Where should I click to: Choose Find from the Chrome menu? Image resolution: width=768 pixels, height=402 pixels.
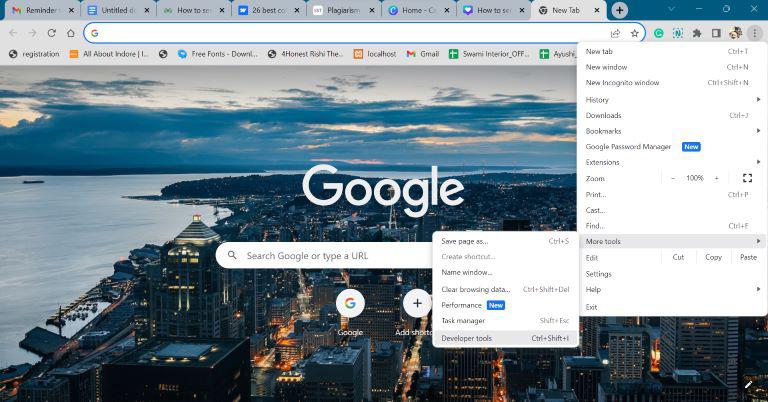click(672, 226)
